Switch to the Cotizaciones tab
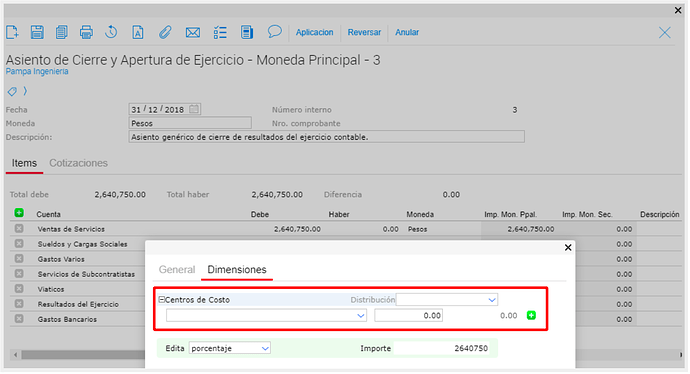Image resolution: width=690 pixels, height=374 pixels. click(78, 163)
